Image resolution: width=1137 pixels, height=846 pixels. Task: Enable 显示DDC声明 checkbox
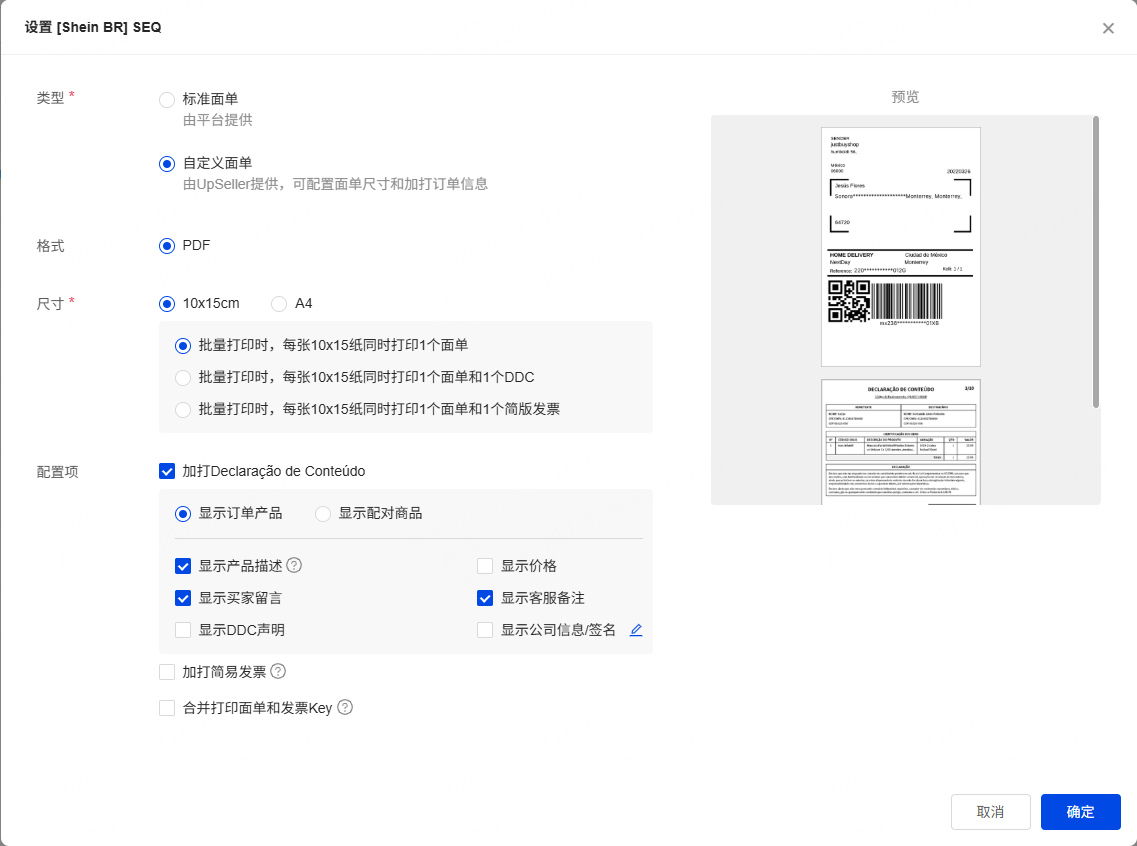point(183,630)
